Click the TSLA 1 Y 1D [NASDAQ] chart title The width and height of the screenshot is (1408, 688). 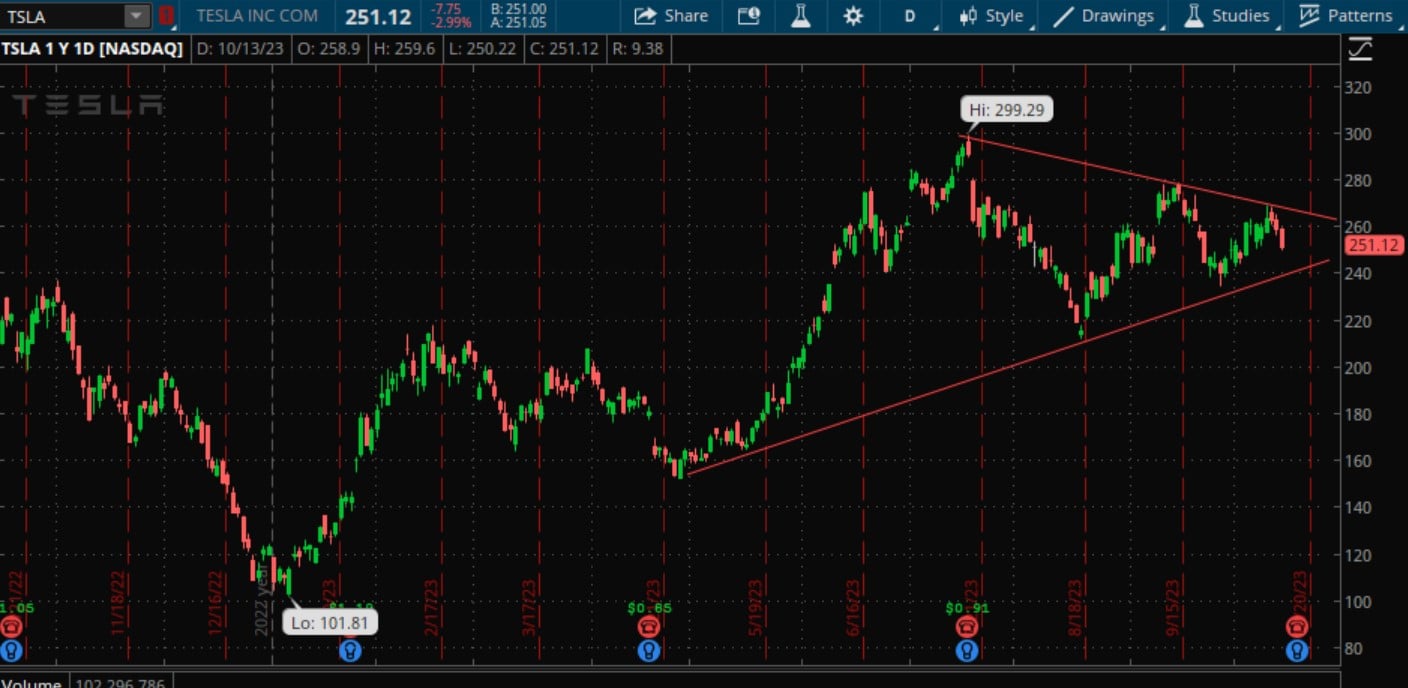(92, 48)
